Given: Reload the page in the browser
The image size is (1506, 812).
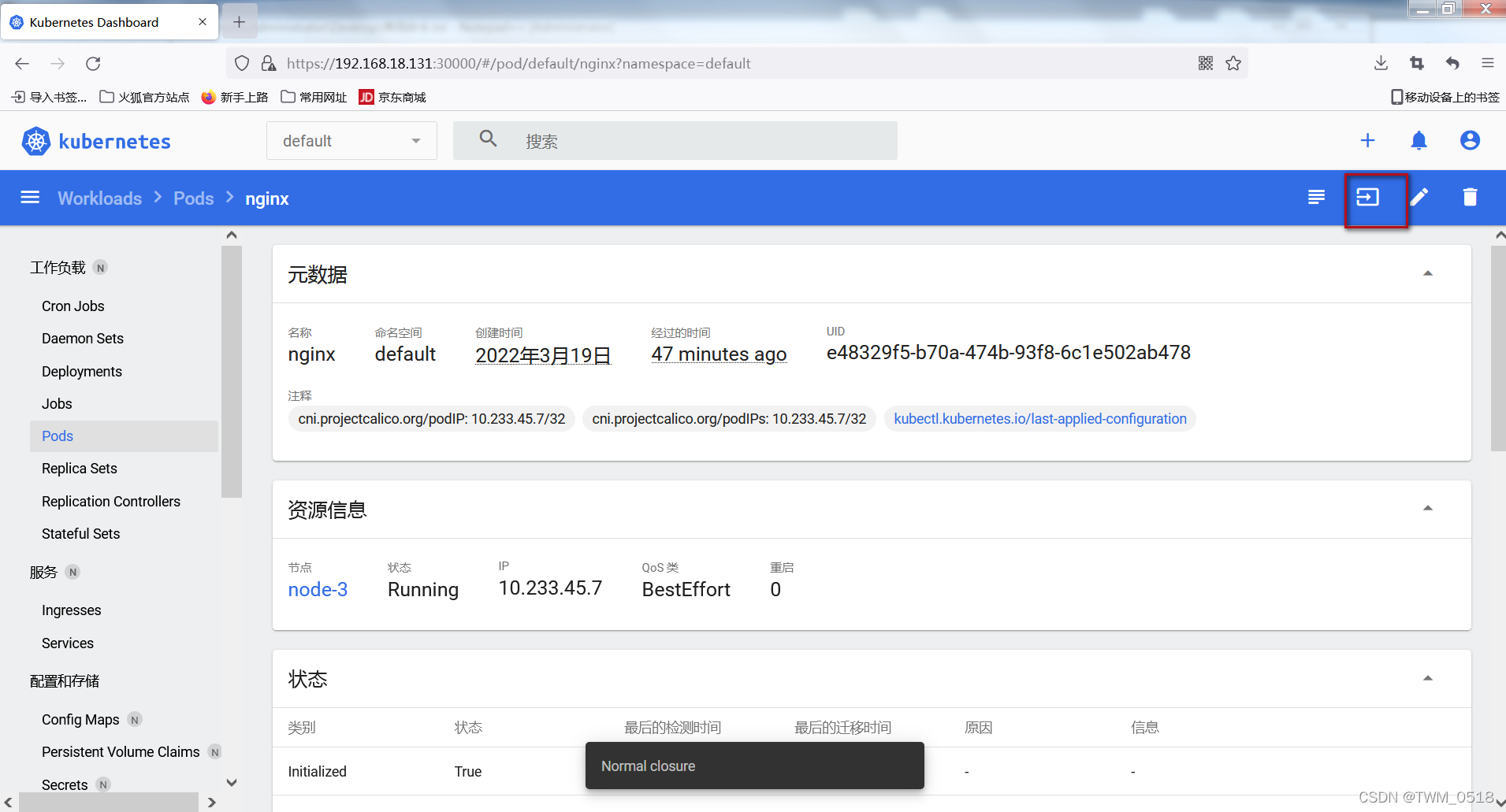Looking at the screenshot, I should pos(93,64).
